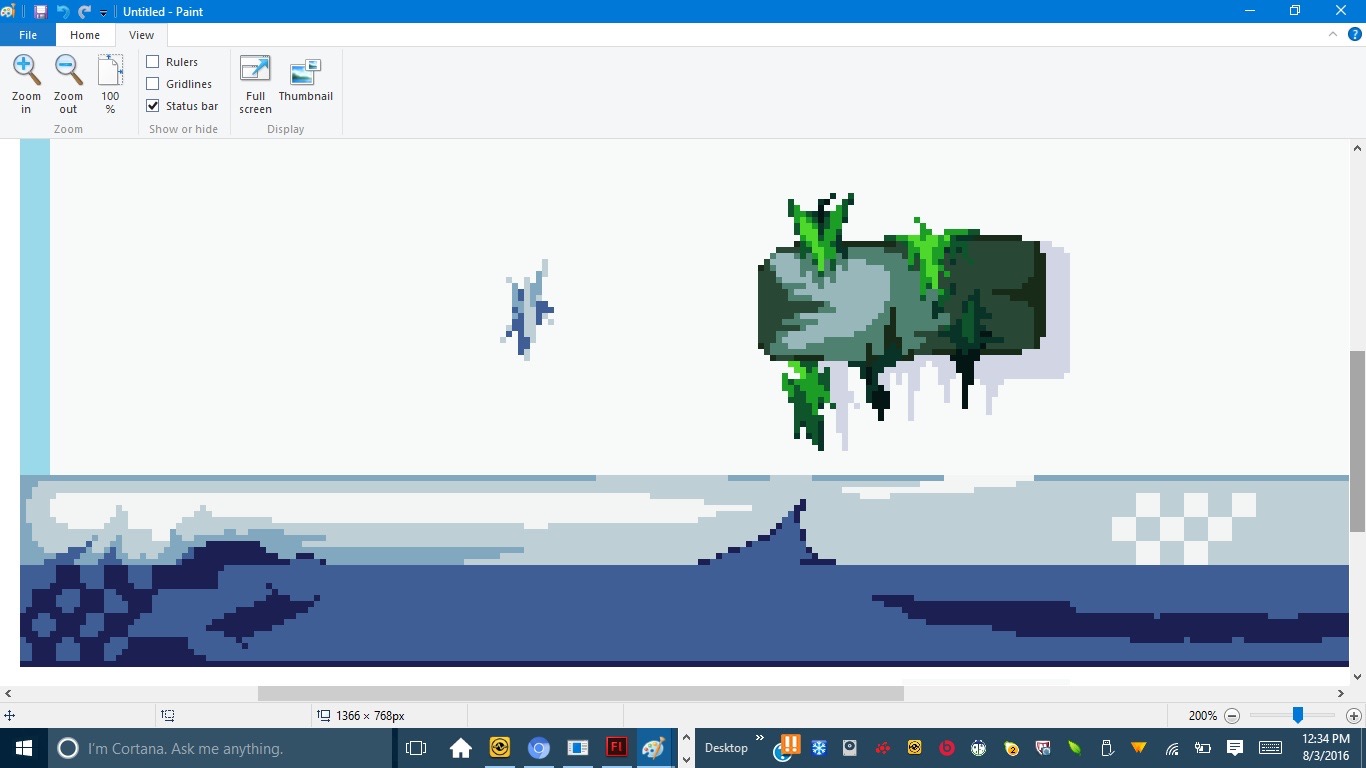Check the battery status tray icon

pyautogui.click(x=1203, y=748)
